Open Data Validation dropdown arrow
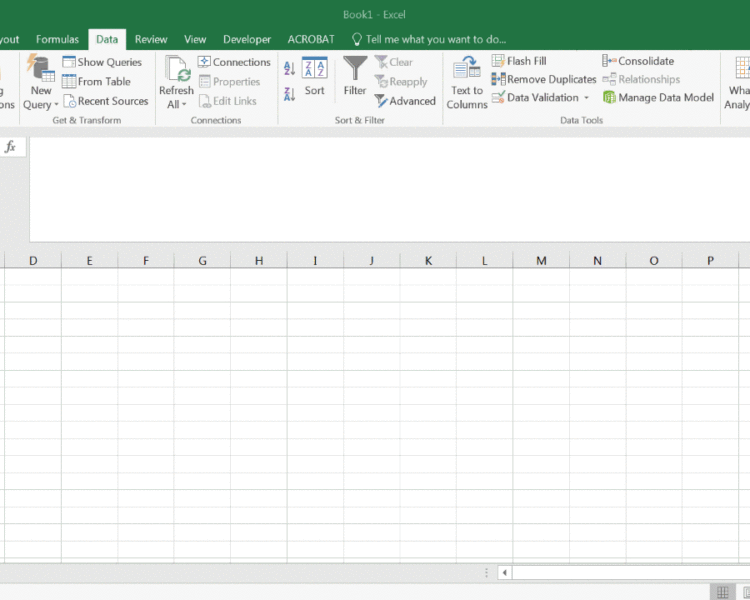Image resolution: width=750 pixels, height=600 pixels. point(586,98)
